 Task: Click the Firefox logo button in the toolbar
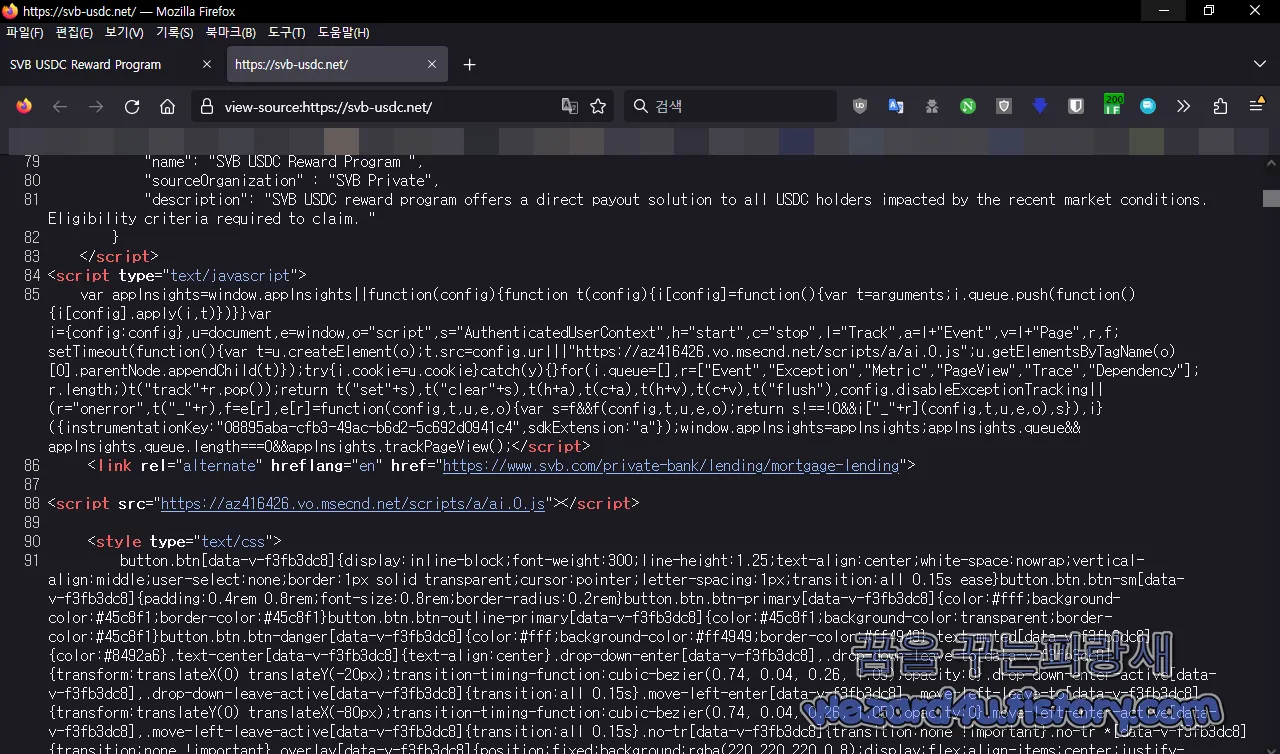click(x=24, y=106)
